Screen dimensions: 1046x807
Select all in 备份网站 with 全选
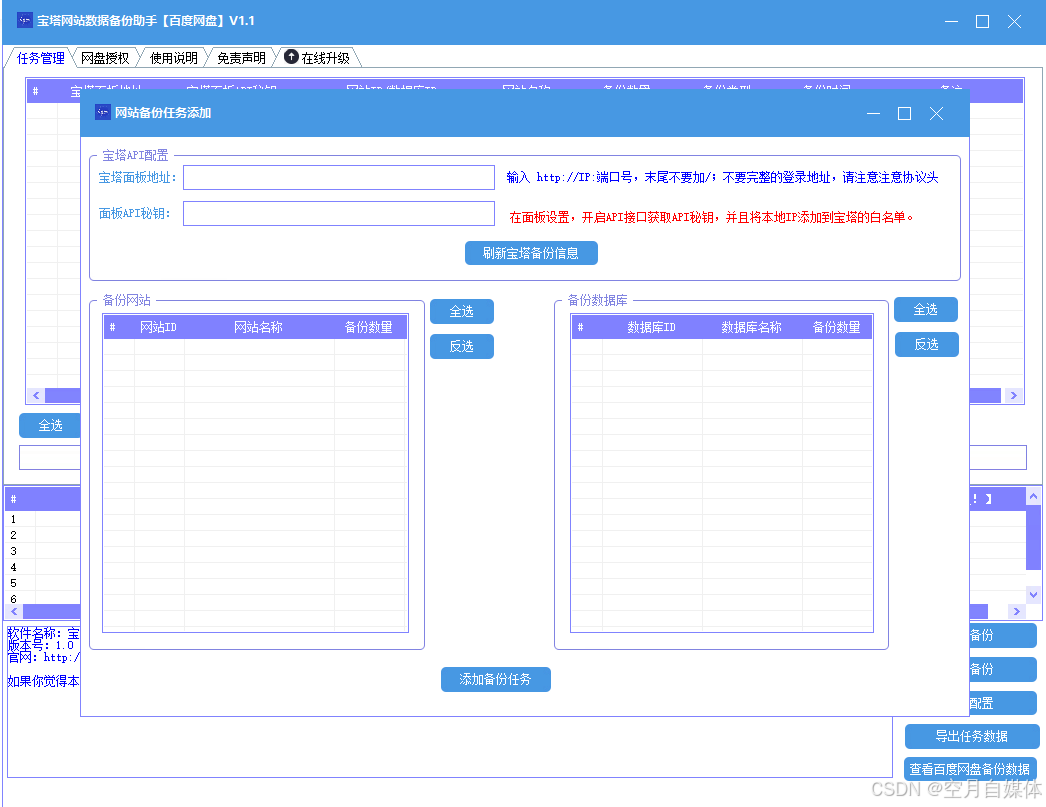coord(462,311)
